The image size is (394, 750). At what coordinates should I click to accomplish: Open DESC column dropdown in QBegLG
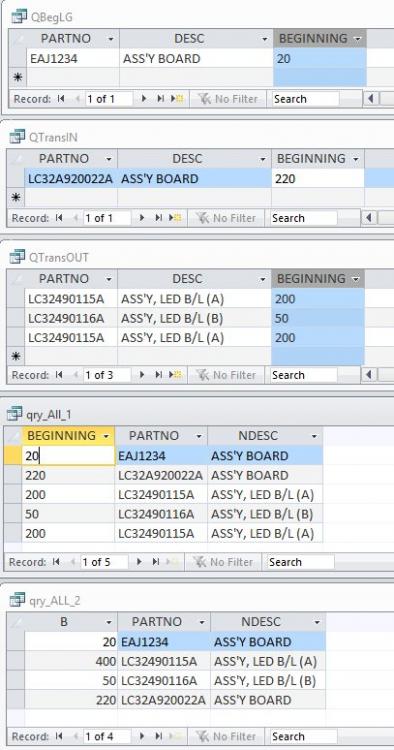264,39
